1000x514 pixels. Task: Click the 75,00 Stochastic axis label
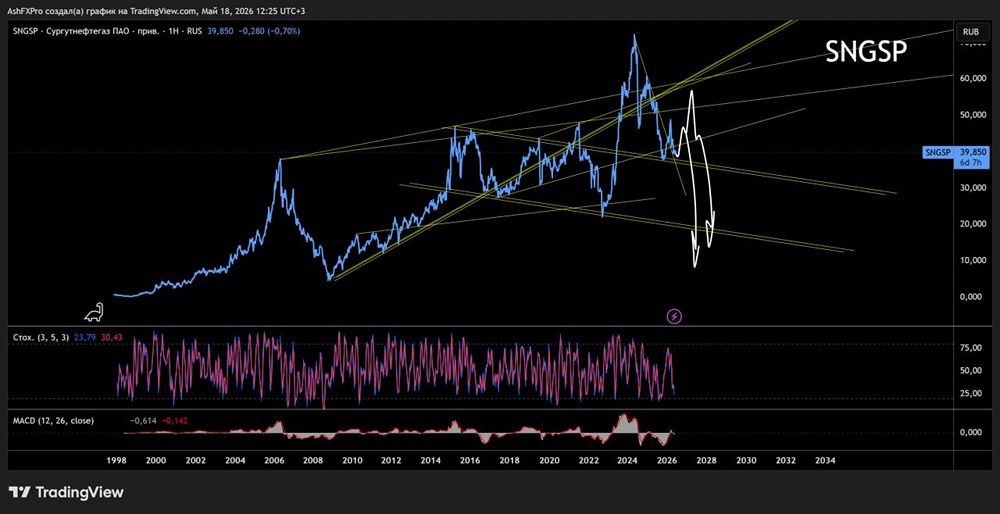tap(971, 348)
